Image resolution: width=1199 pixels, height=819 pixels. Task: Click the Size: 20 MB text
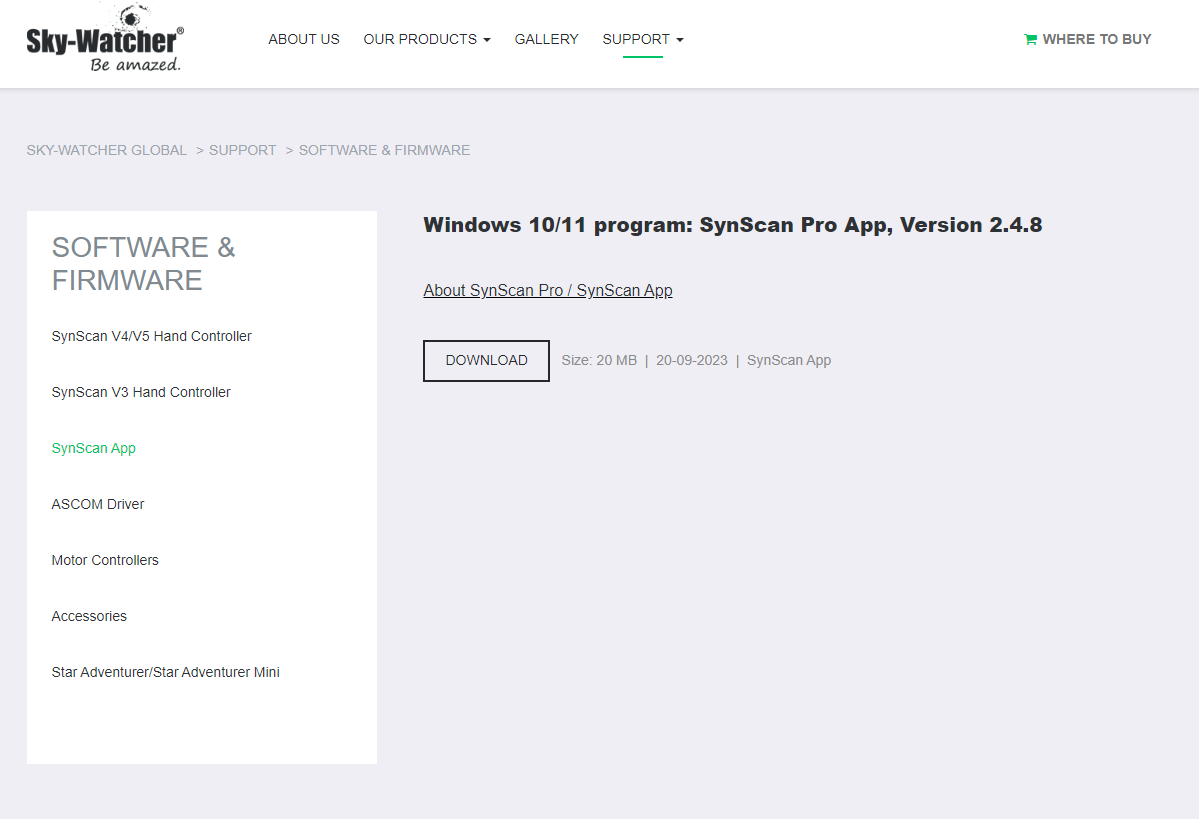click(599, 360)
